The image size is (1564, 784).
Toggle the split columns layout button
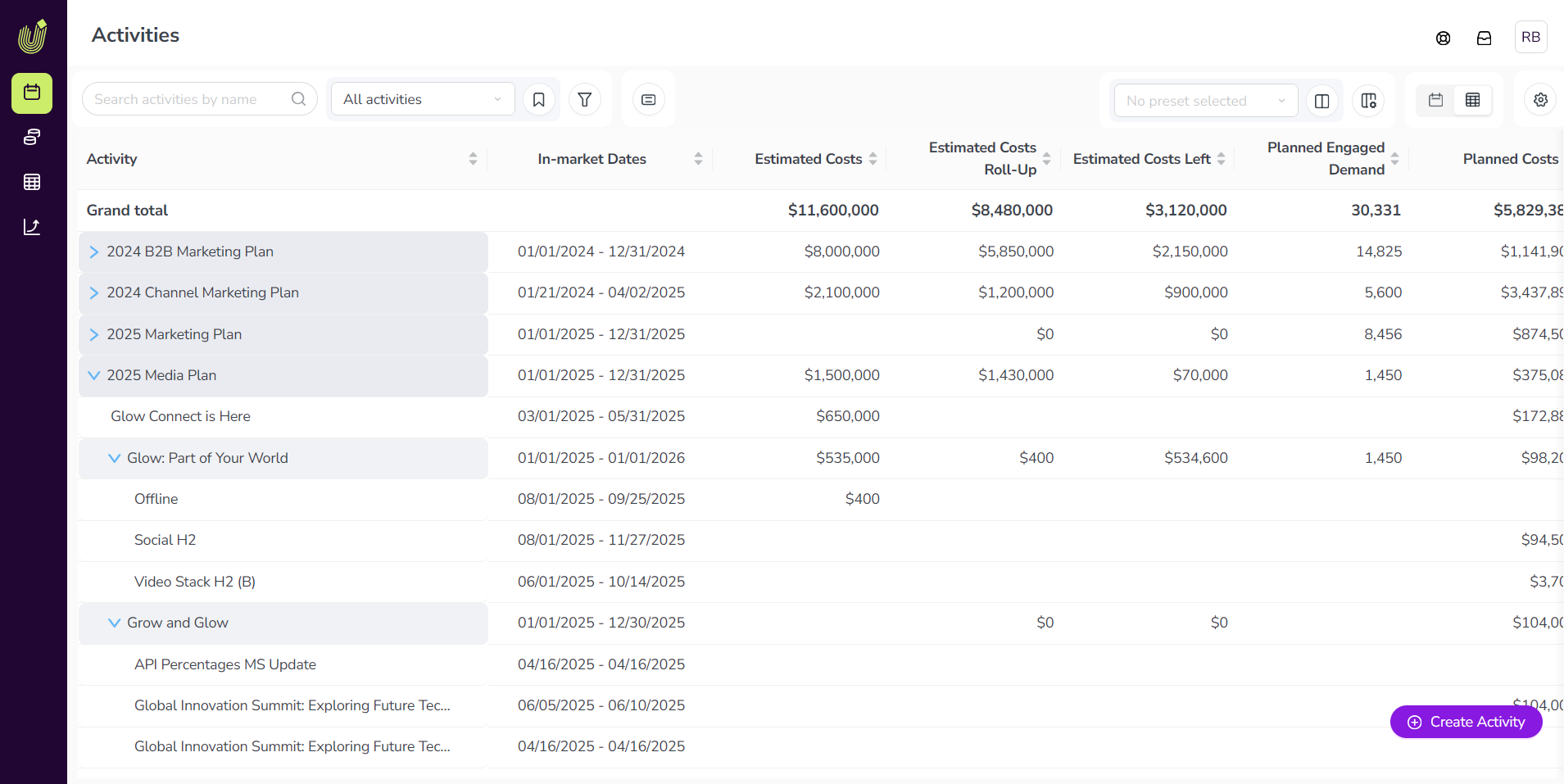click(x=1321, y=101)
